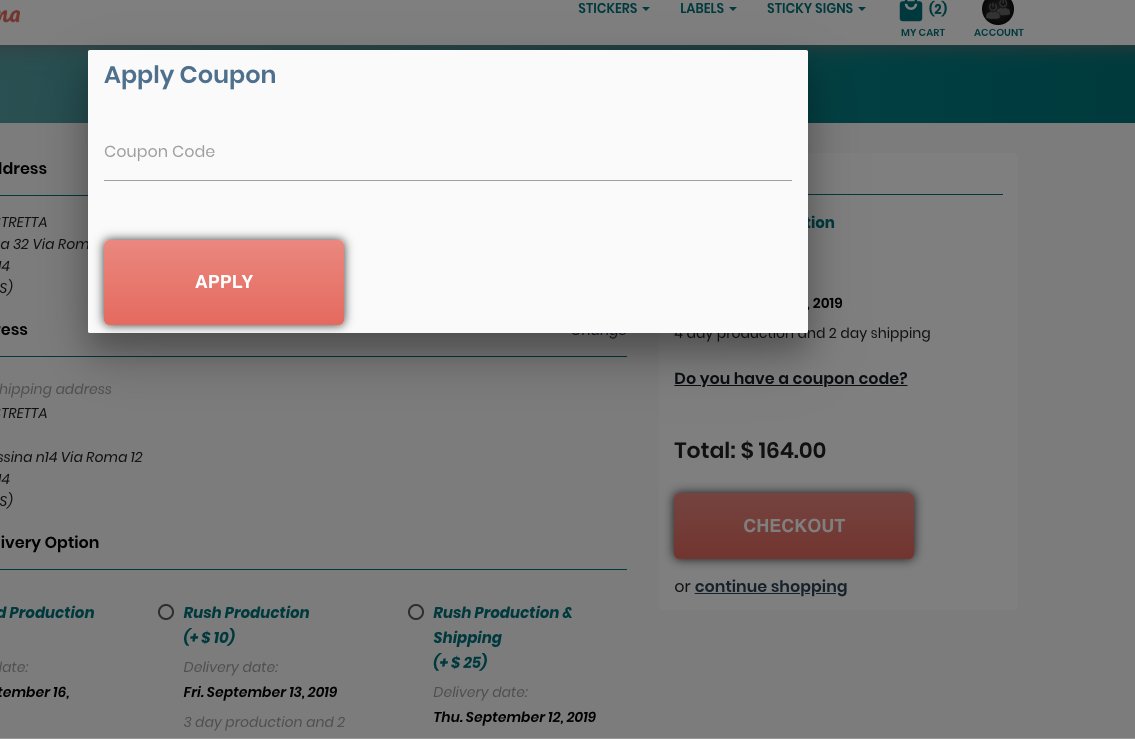Expand the LABELS dropdown menu
Viewport: 1135px width, 739px height.
click(708, 9)
